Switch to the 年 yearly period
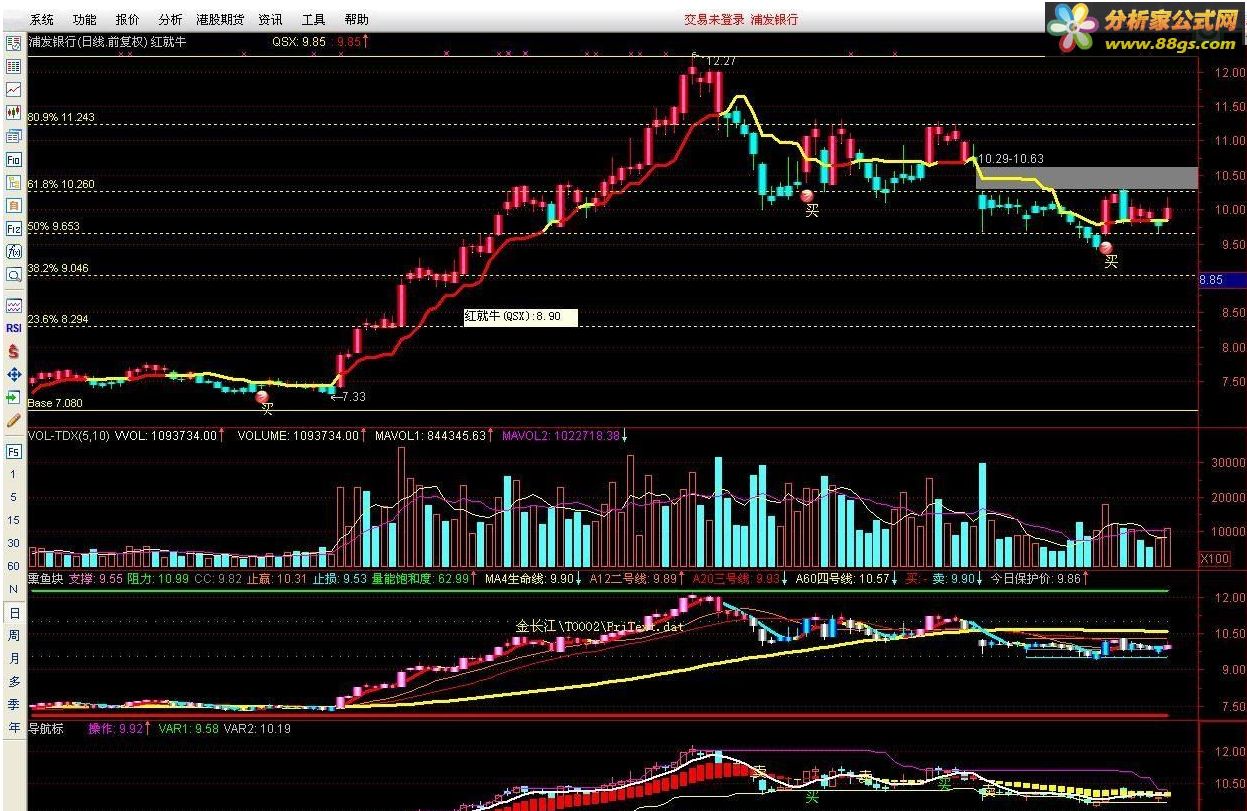Image resolution: width=1247 pixels, height=811 pixels. pyautogui.click(x=14, y=727)
